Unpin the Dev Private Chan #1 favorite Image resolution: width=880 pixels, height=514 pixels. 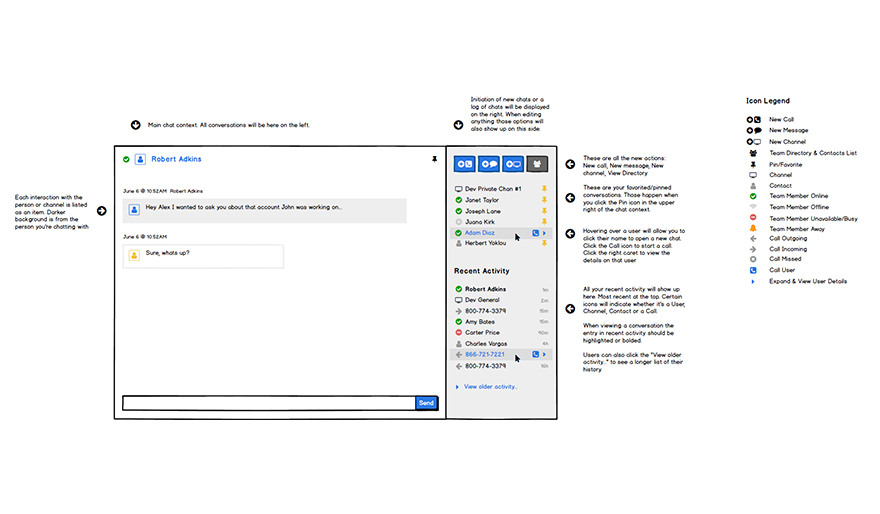coord(545,188)
